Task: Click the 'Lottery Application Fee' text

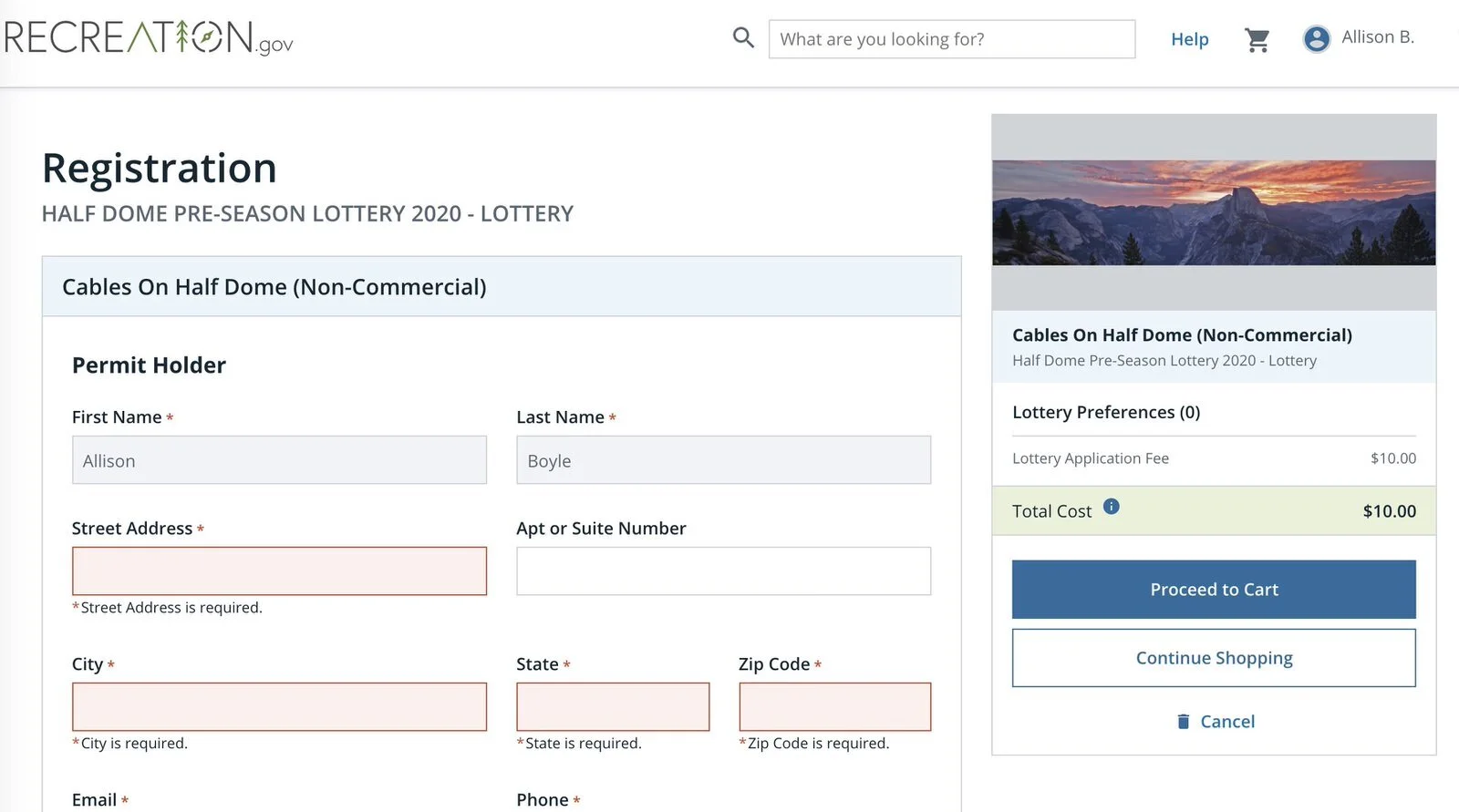Action: click(1091, 458)
